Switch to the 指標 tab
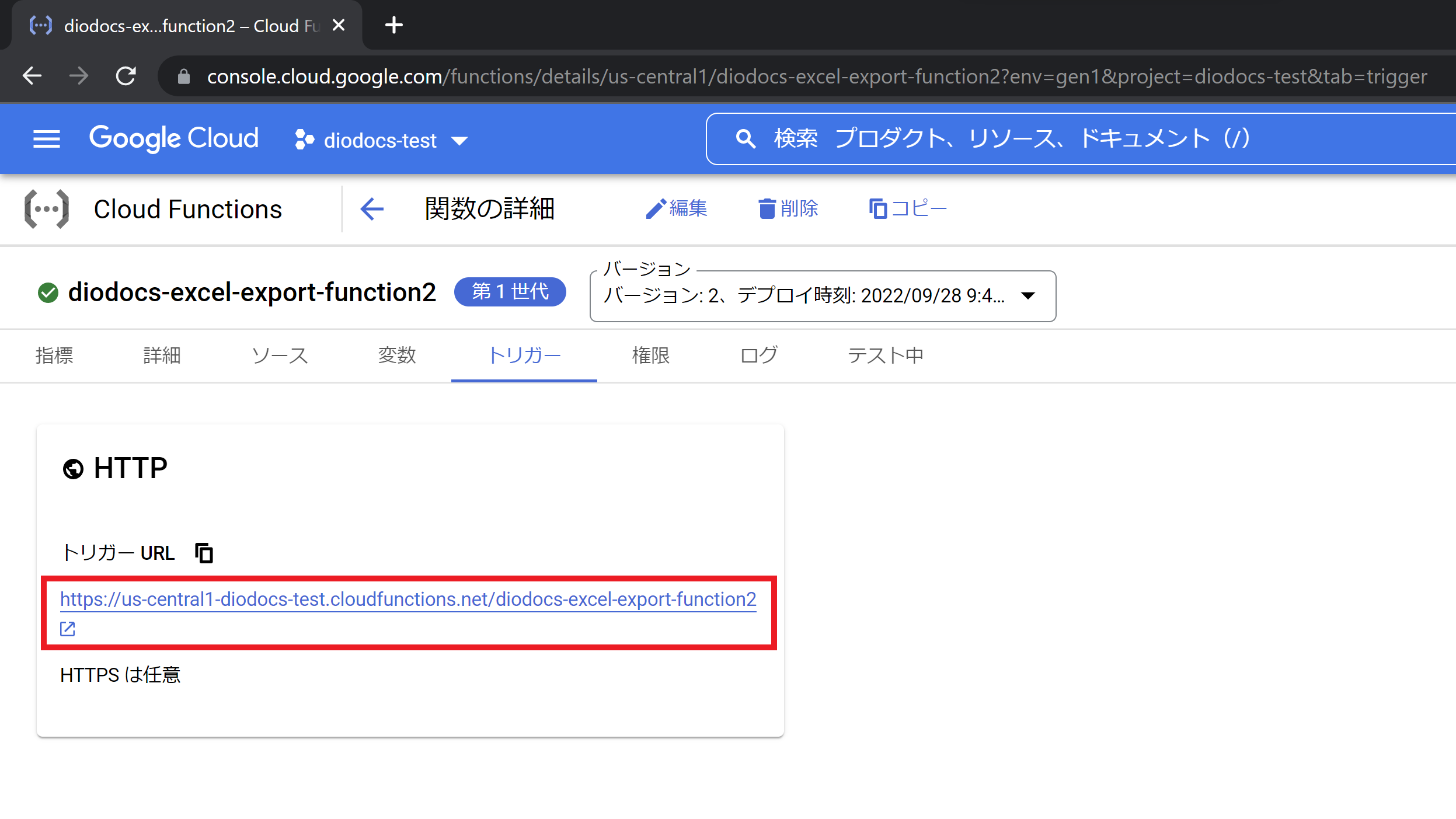 54,356
